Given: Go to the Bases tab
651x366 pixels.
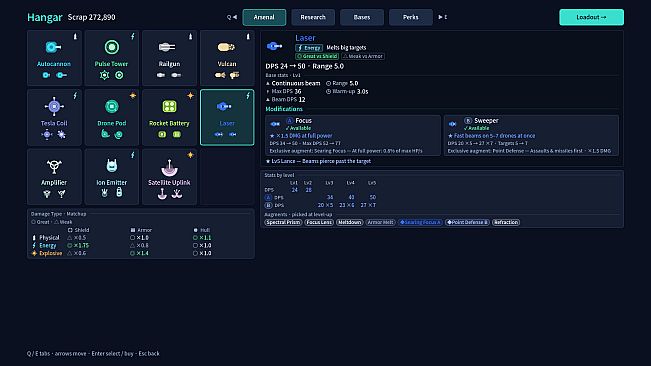Looking at the screenshot, I should click(x=362, y=17).
